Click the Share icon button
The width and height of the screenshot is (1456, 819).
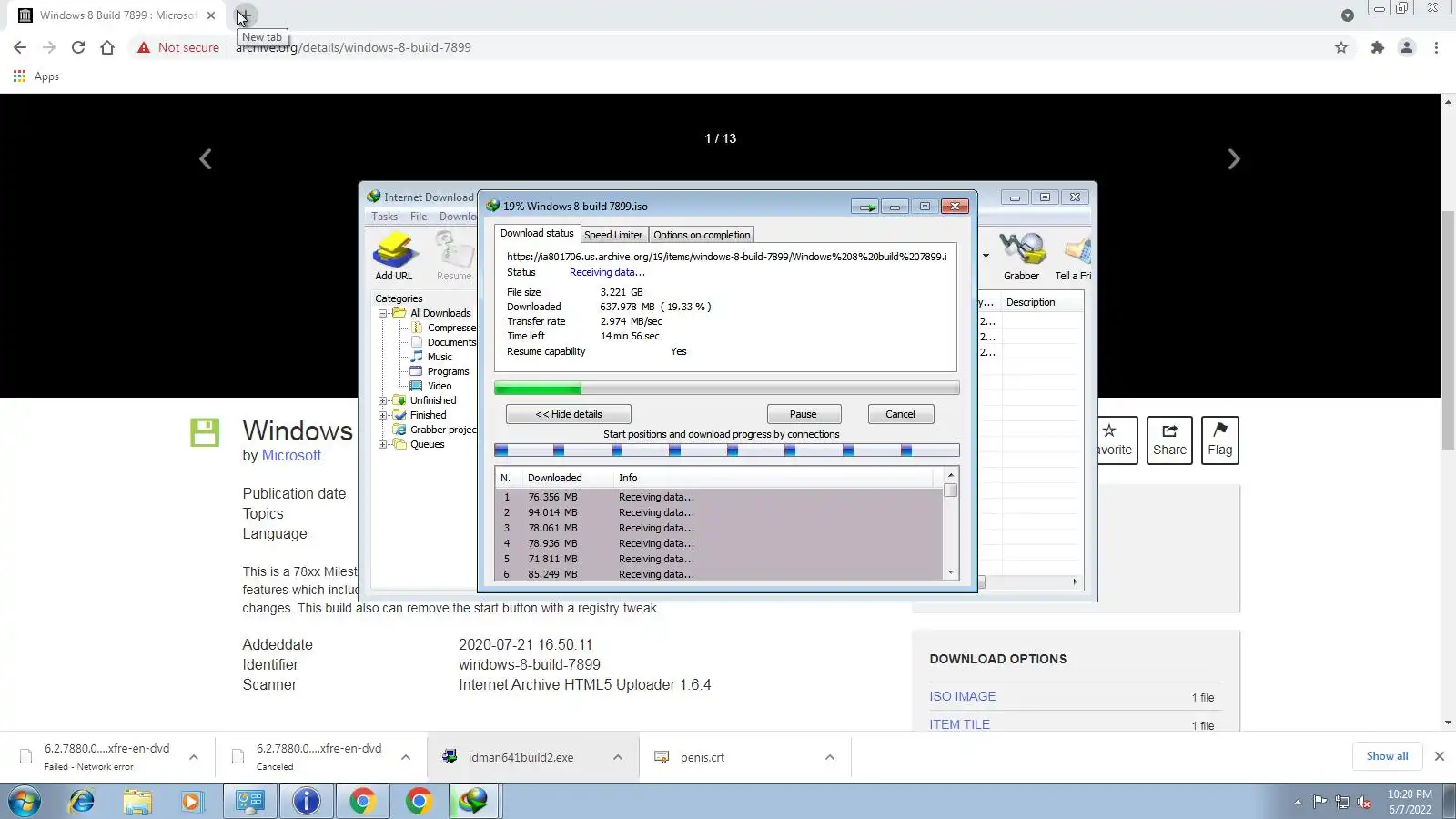point(1169,440)
